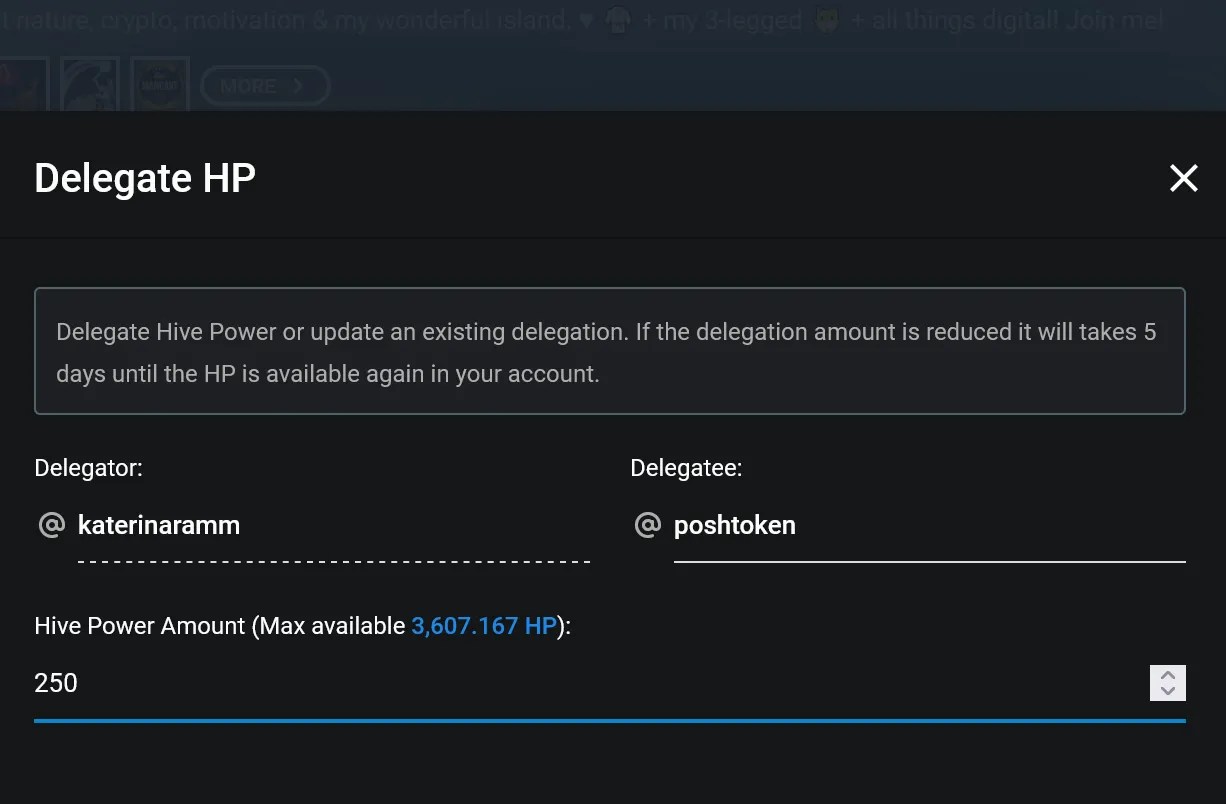
Task: Close the Delegate HP dialog
Action: coord(1183,178)
